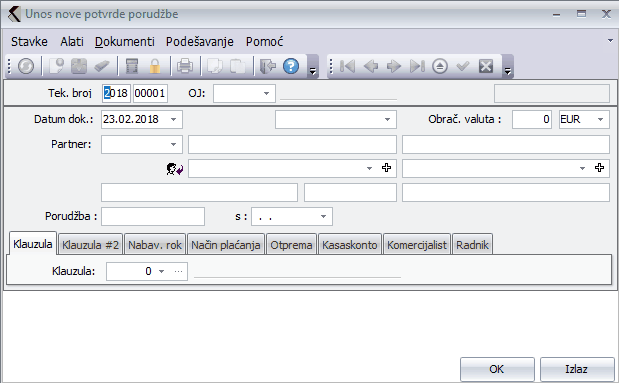This screenshot has width=619, height=383.
Task: Click the exit door icon in toolbar
Action: [268, 66]
